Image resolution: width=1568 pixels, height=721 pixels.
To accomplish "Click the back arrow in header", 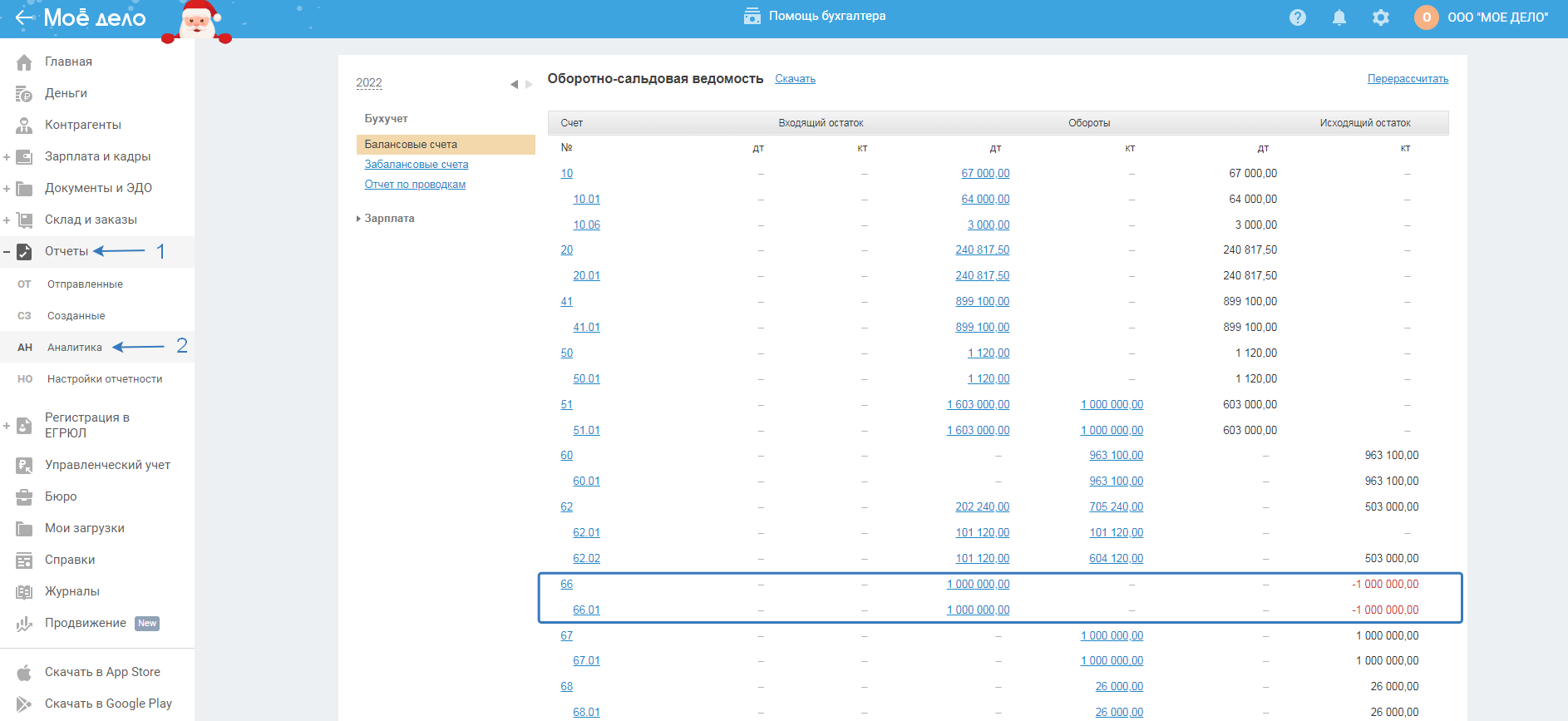I will pyautogui.click(x=24, y=17).
